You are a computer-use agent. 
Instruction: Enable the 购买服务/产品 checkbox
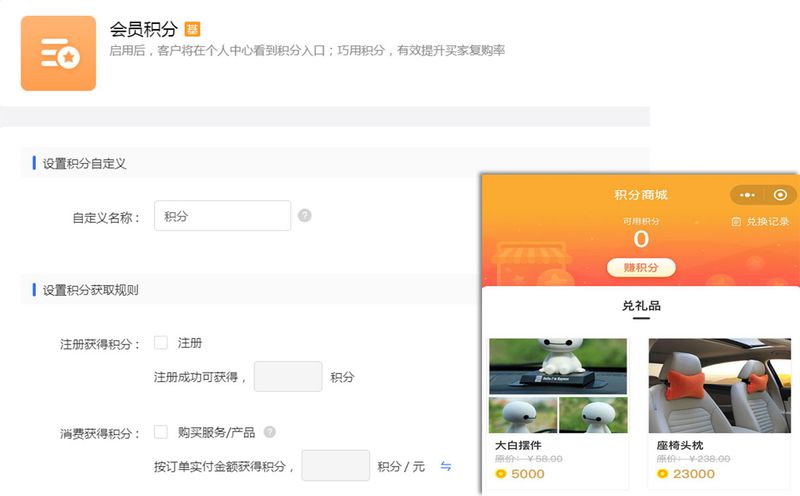click(161, 432)
